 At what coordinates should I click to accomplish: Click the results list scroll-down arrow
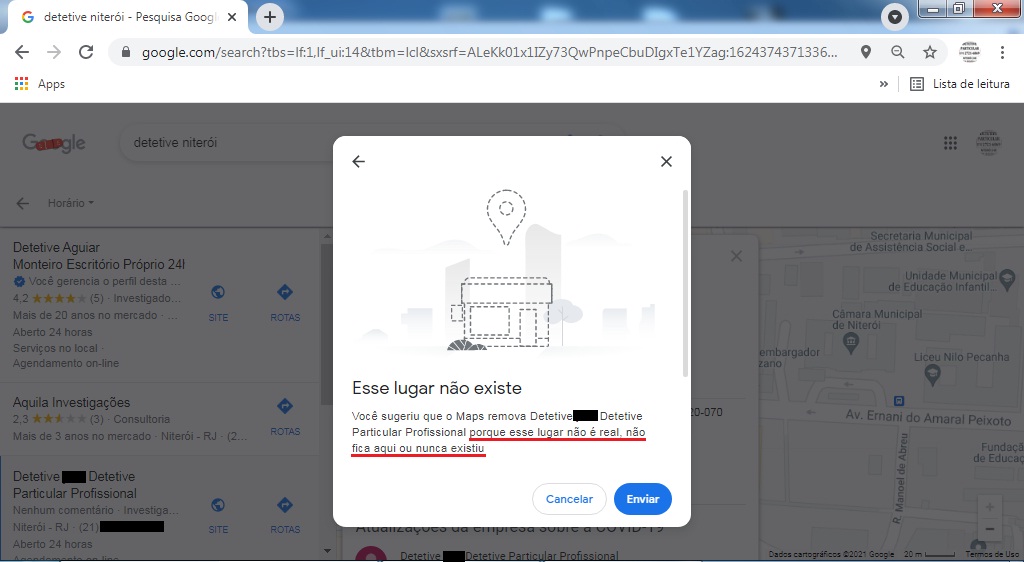(x=327, y=551)
